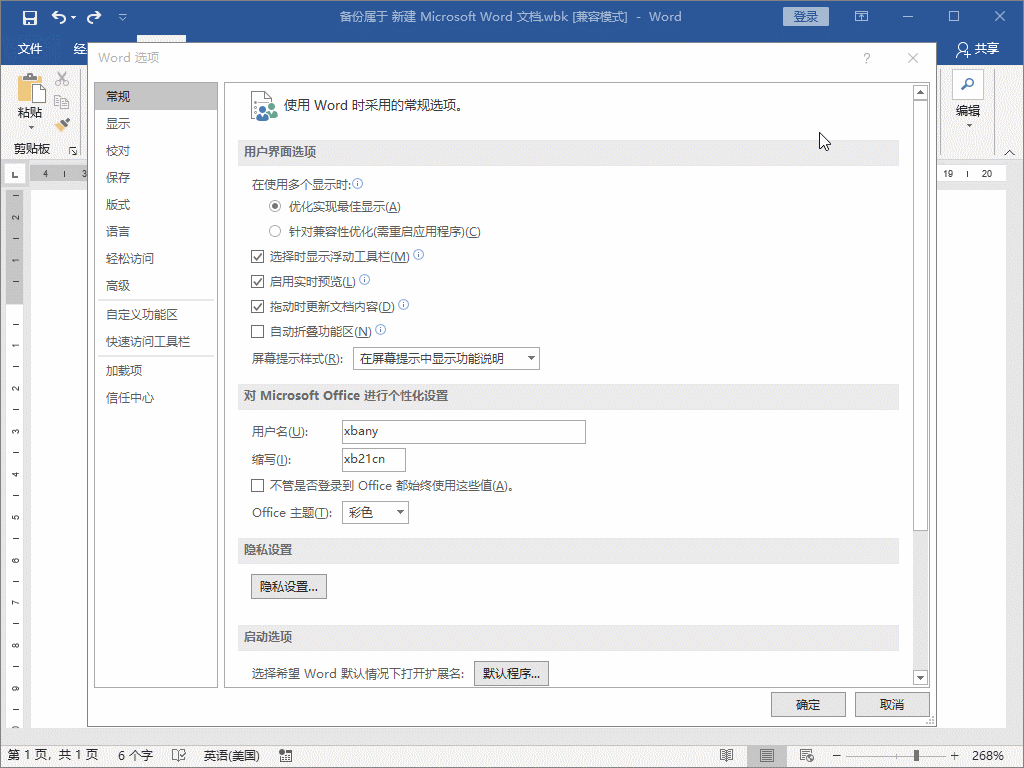Open the 屏幕提示样式 dropdown

tap(446, 359)
